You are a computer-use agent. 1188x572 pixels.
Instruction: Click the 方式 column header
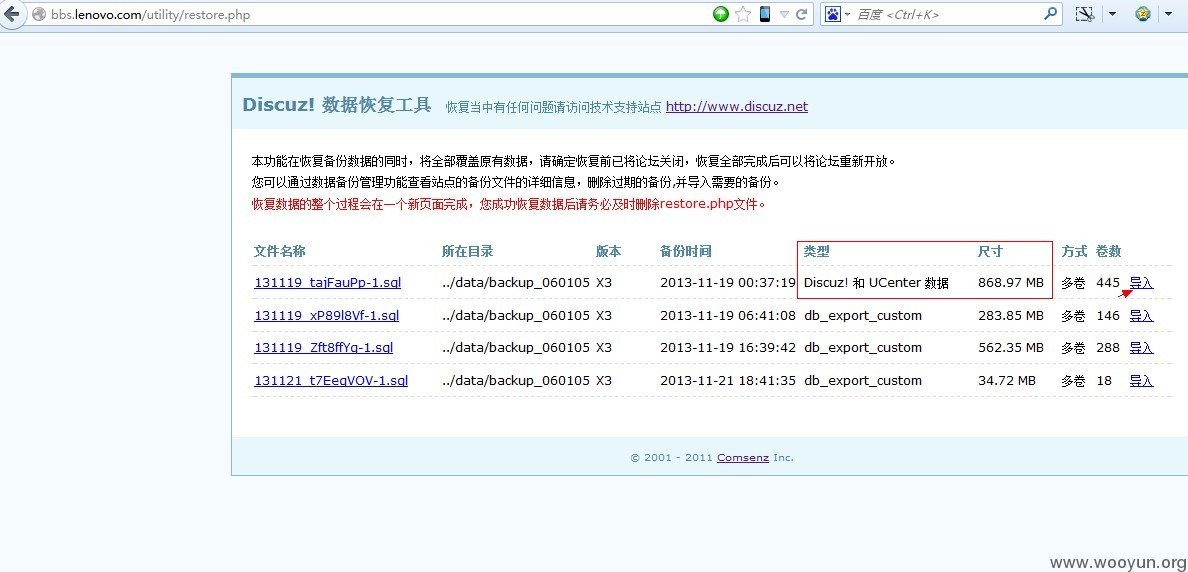(x=1074, y=251)
